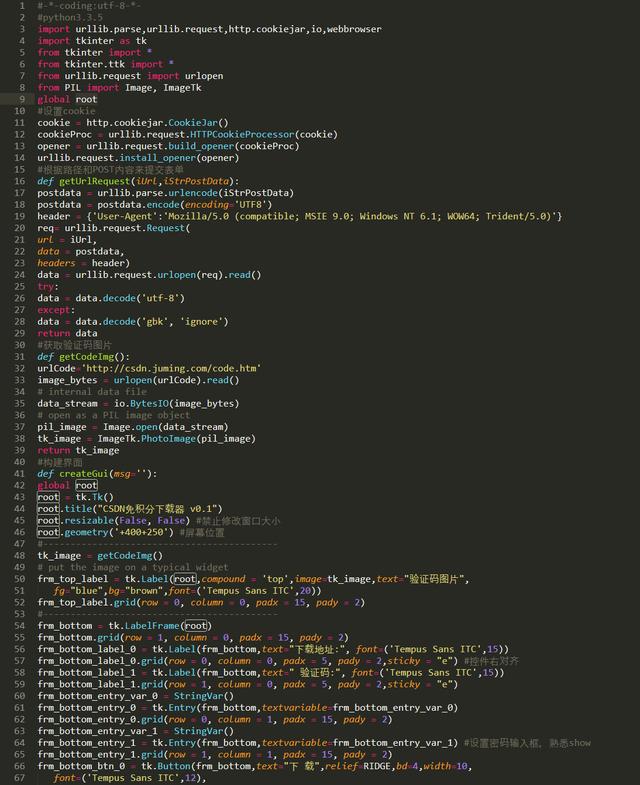This screenshot has width=640, height=785.
Task: Click the 'try:' keyword
Action: 48,286
